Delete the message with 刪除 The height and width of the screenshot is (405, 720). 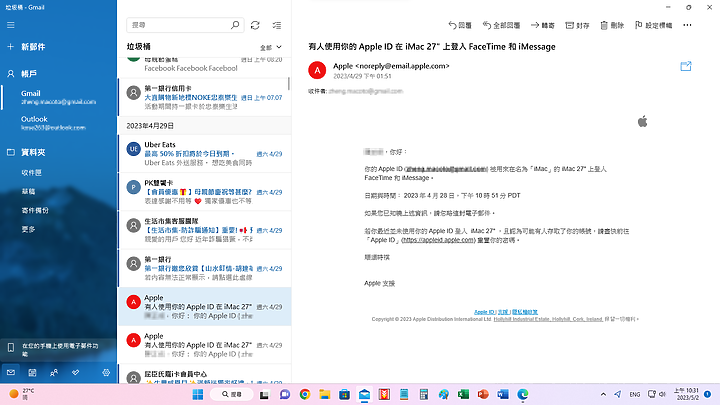pyautogui.click(x=612, y=25)
